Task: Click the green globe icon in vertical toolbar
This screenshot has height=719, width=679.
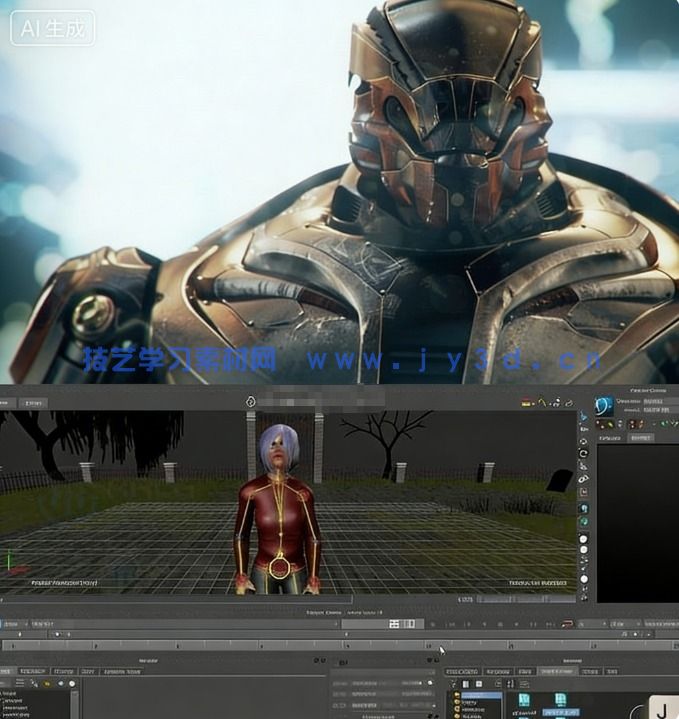Action: tap(584, 522)
